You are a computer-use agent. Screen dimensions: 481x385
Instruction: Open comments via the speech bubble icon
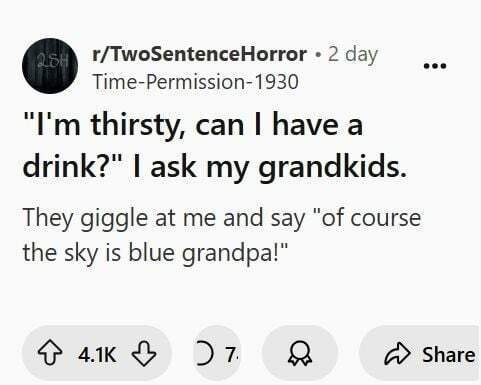[204, 353]
